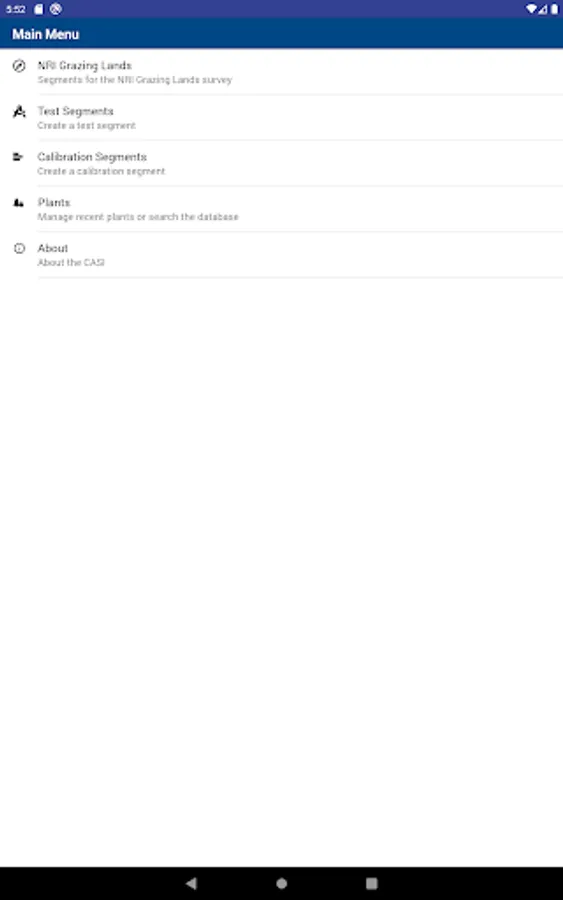Tap the About info icon

click(19, 249)
